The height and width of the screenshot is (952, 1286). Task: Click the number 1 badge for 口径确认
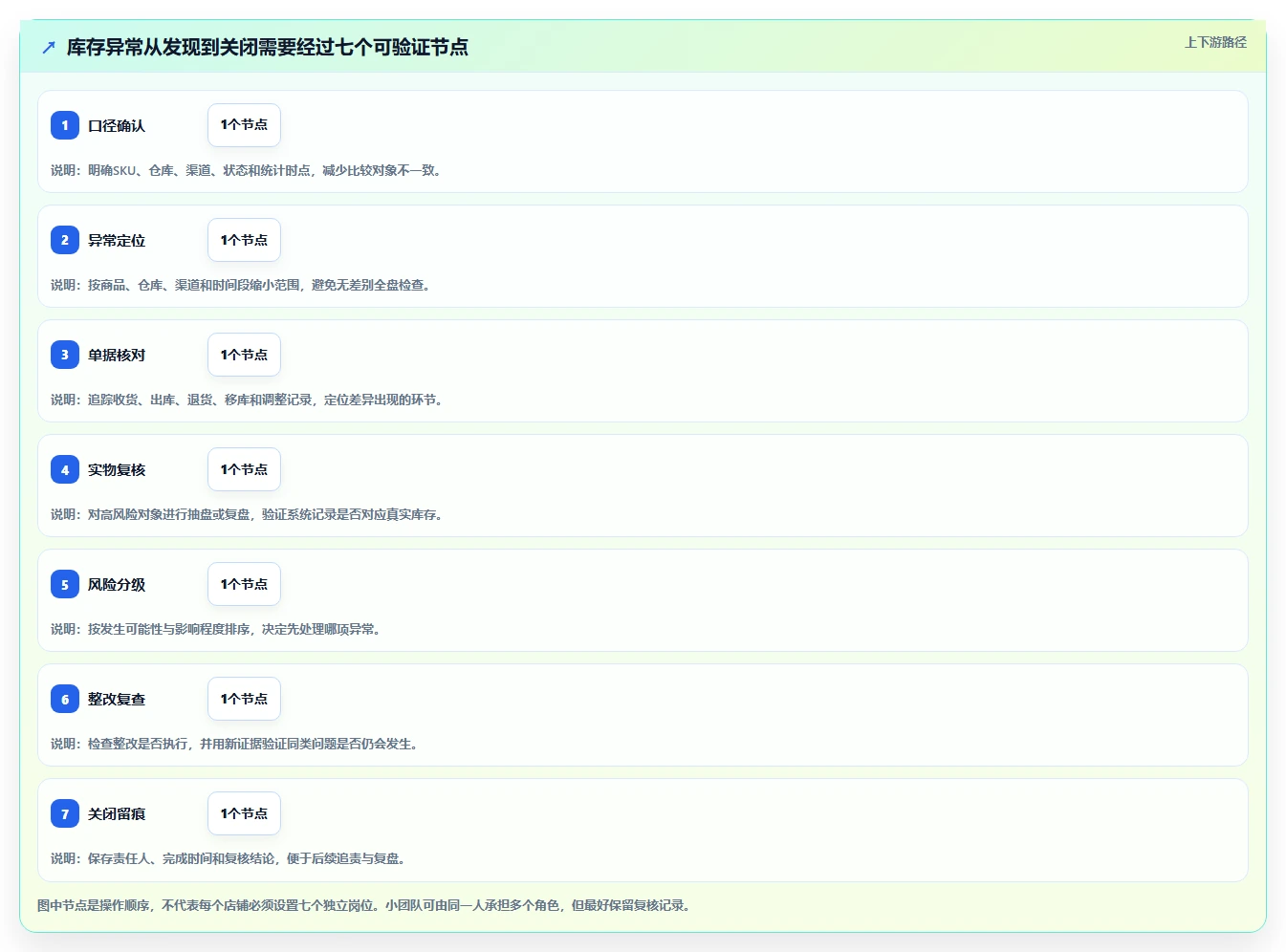[x=65, y=125]
